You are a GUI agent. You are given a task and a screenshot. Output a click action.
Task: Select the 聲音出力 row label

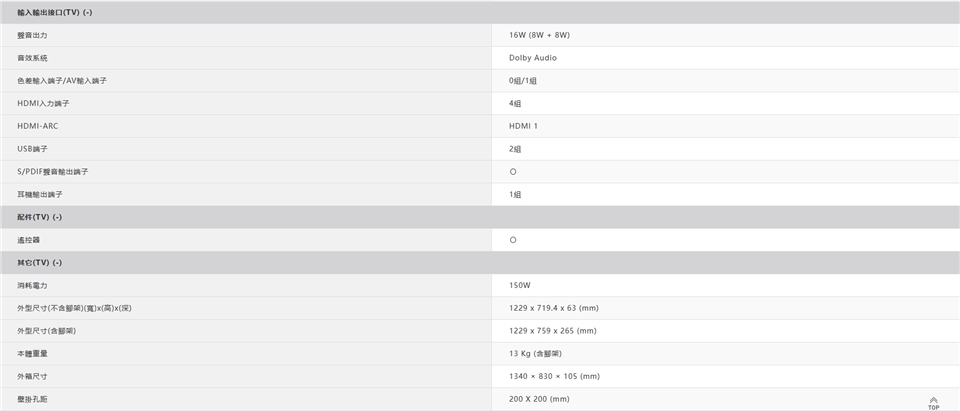(x=32, y=35)
